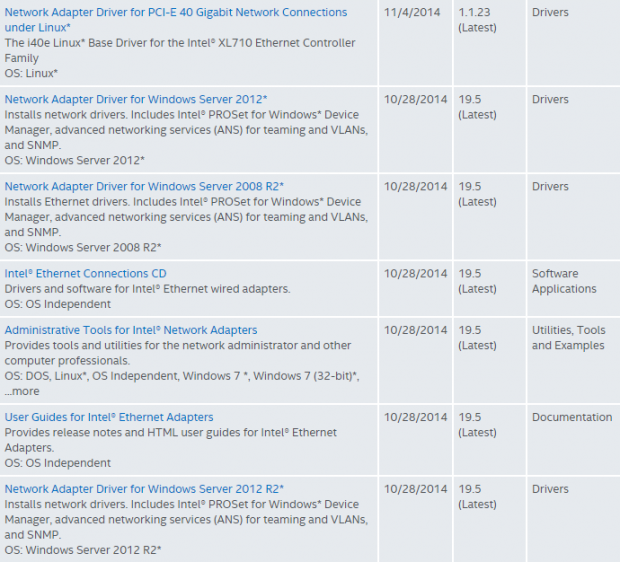The height and width of the screenshot is (562, 620).
Task: Click the 'OS: Windows Server 2012 R2*' text
Action: point(83,550)
